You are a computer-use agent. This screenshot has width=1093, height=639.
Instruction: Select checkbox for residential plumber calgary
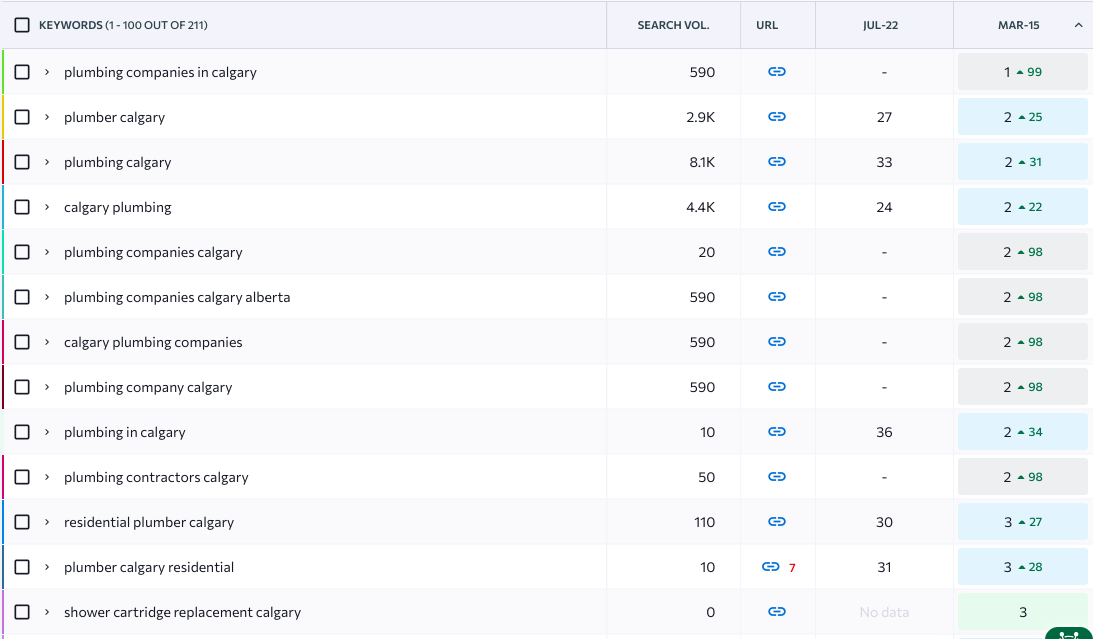click(x=22, y=522)
